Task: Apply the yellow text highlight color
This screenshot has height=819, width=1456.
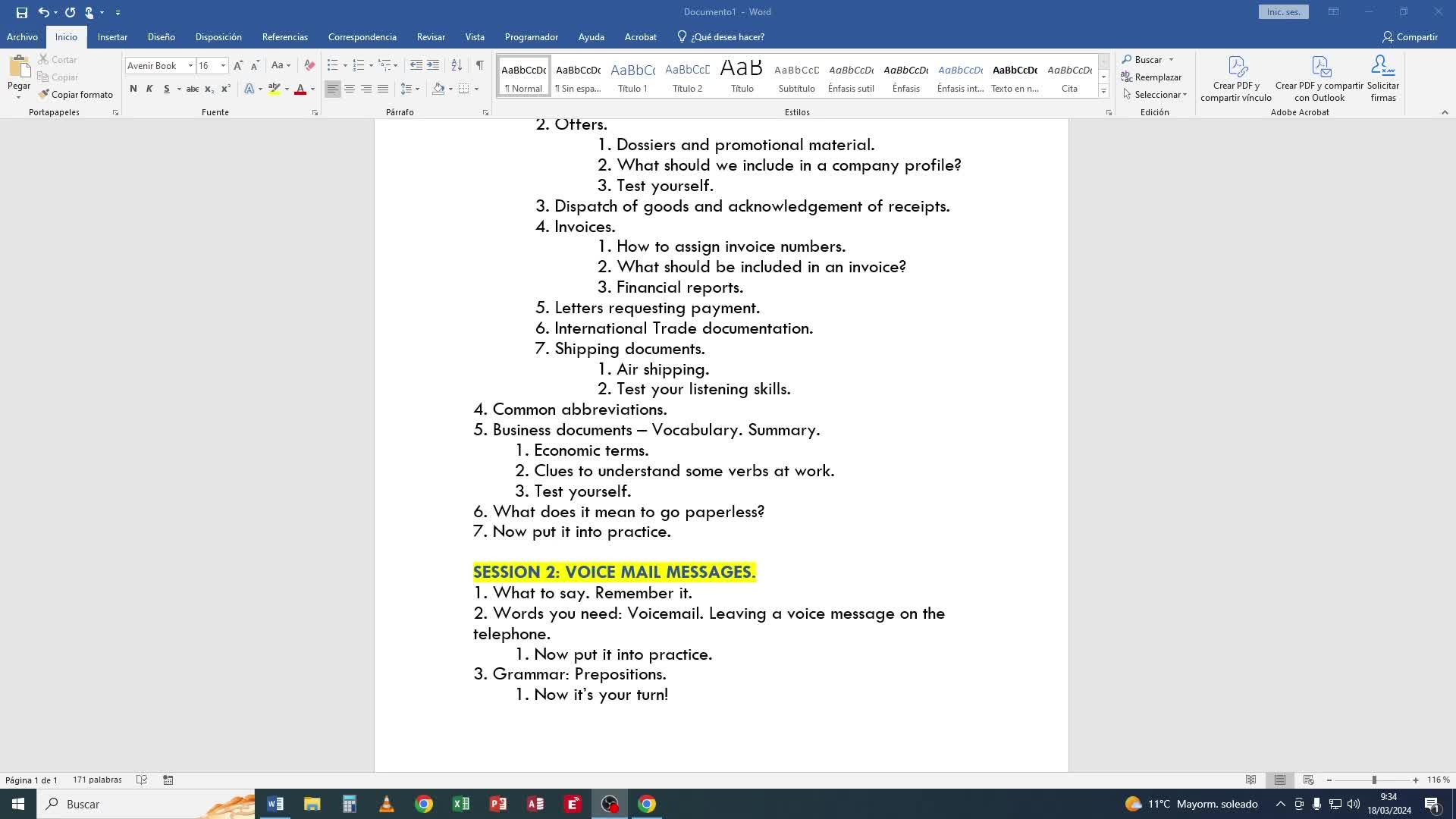Action: tap(275, 89)
